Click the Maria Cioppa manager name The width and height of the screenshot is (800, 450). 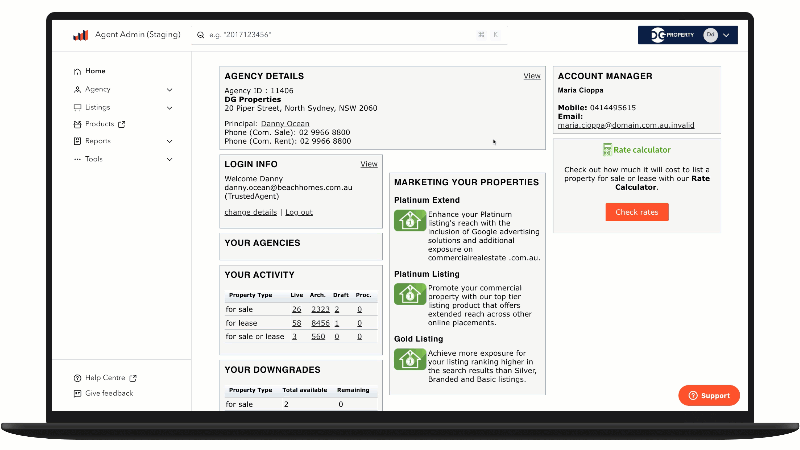580,90
